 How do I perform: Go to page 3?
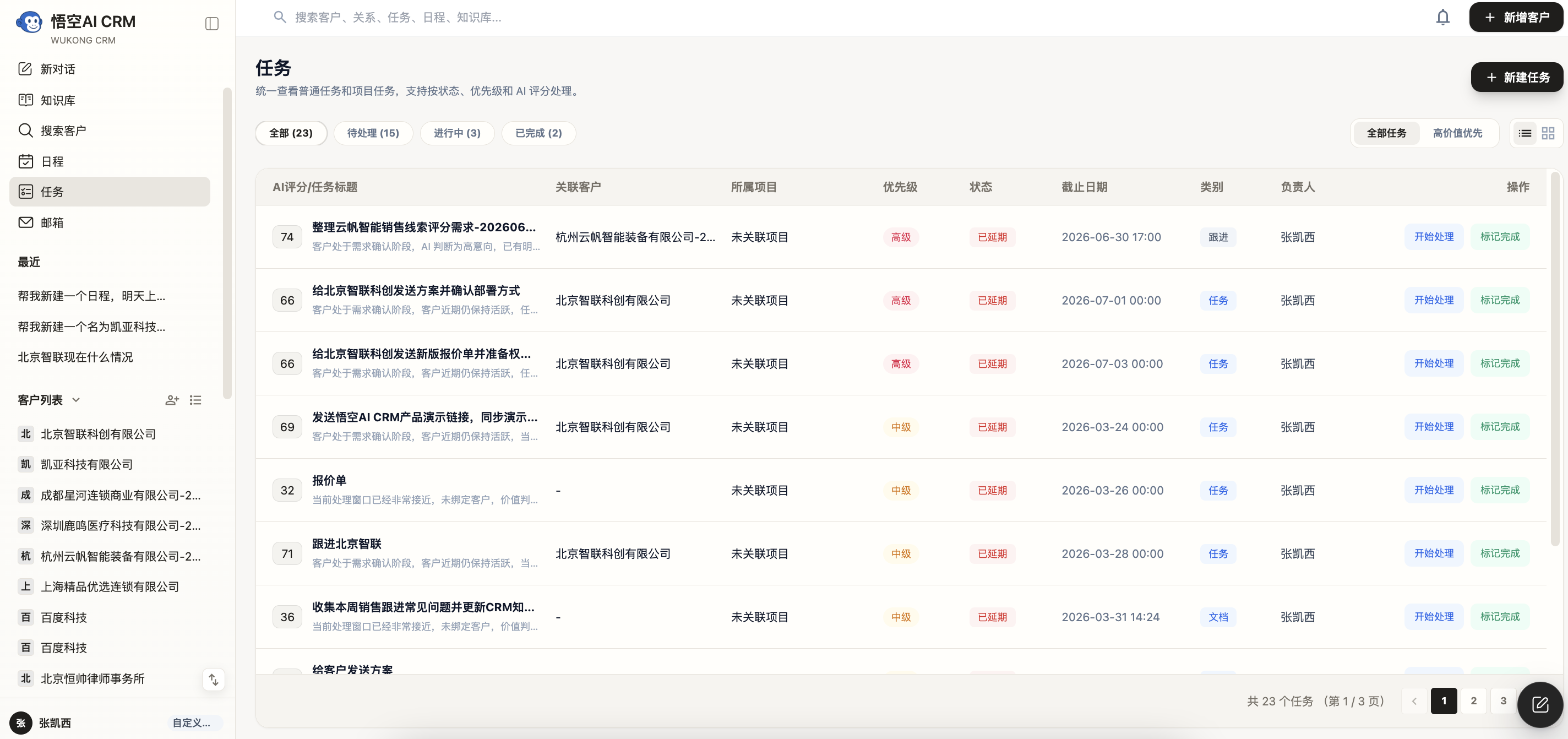[1503, 700]
